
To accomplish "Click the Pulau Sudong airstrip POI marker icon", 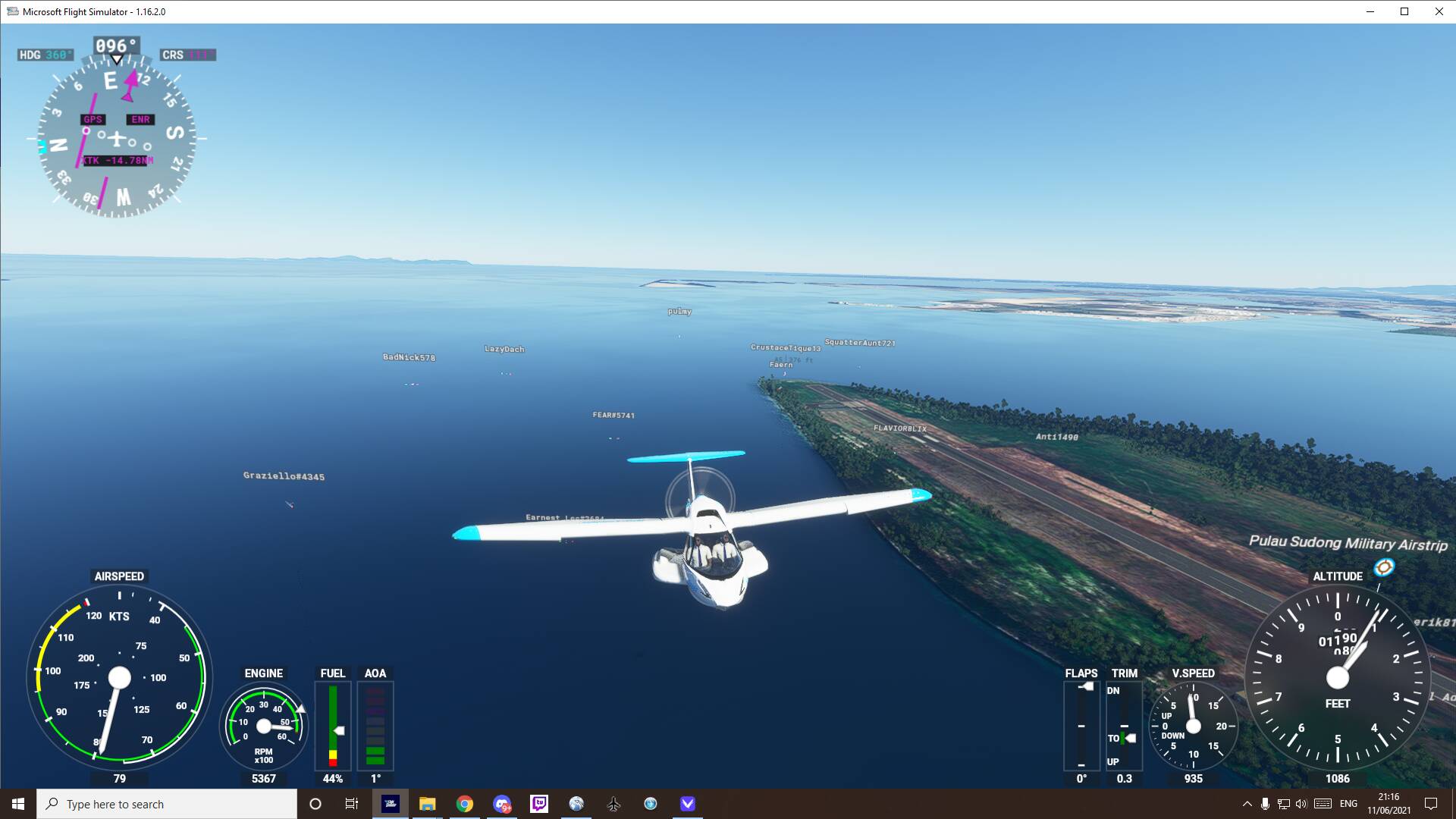I will [x=1384, y=567].
